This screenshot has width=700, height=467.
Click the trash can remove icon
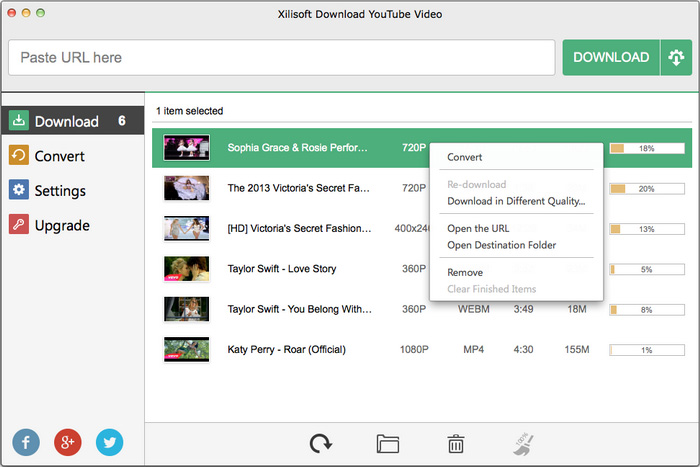click(455, 444)
